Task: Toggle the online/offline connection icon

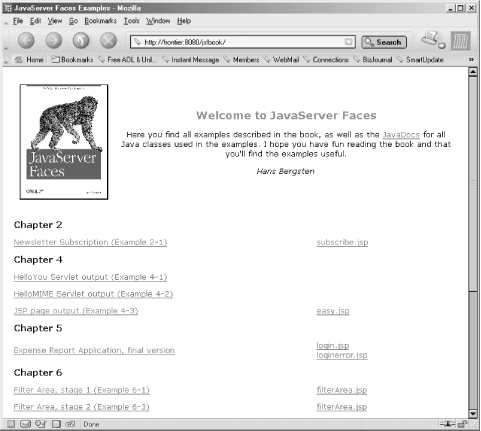Action: pos(447,424)
